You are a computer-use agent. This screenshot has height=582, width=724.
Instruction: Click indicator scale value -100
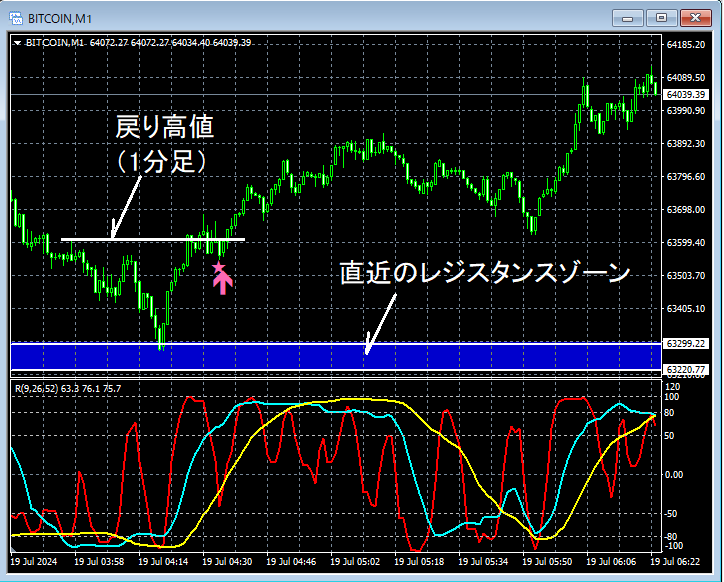[672, 546]
